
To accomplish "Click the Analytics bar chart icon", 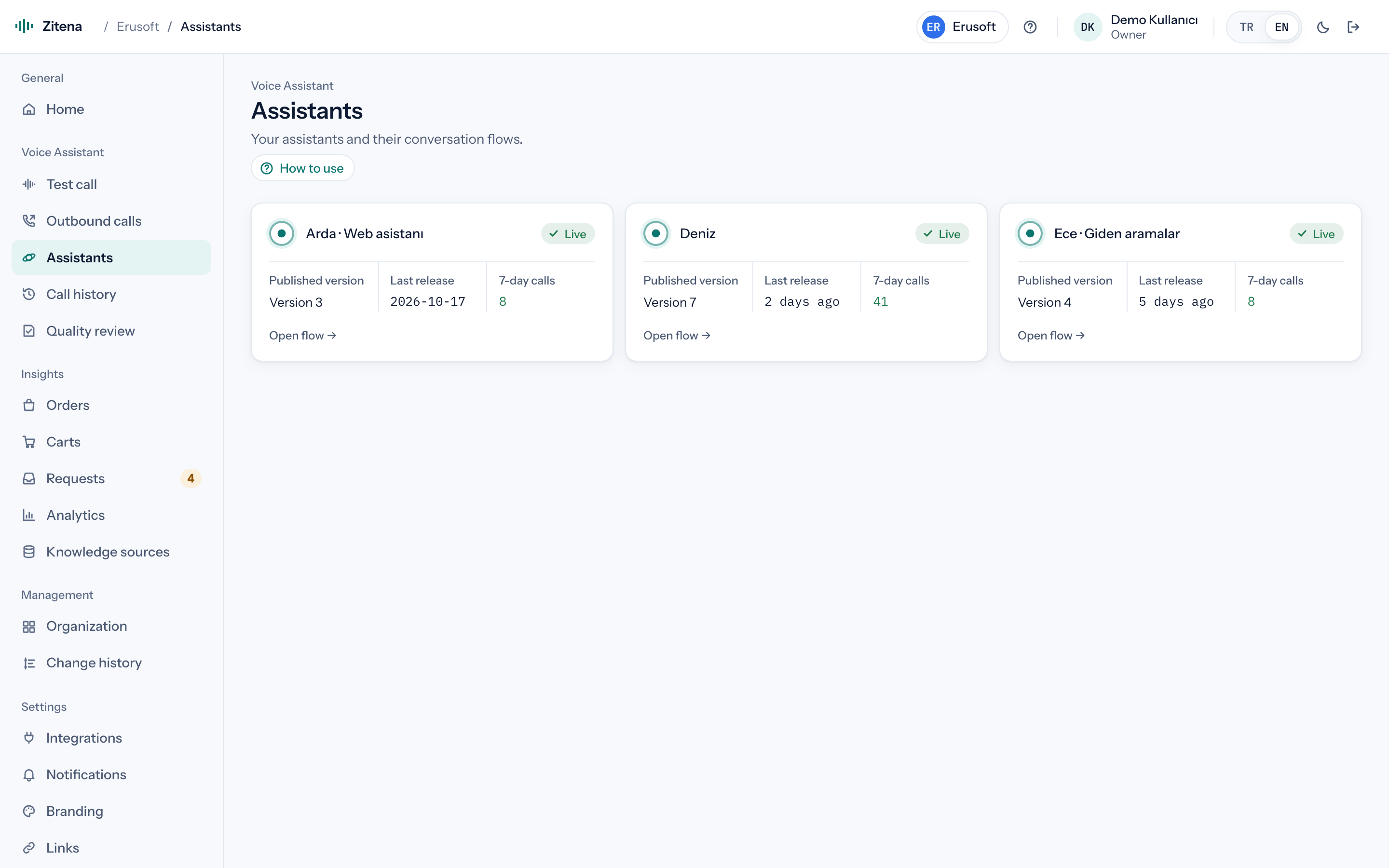I will pyautogui.click(x=29, y=515).
